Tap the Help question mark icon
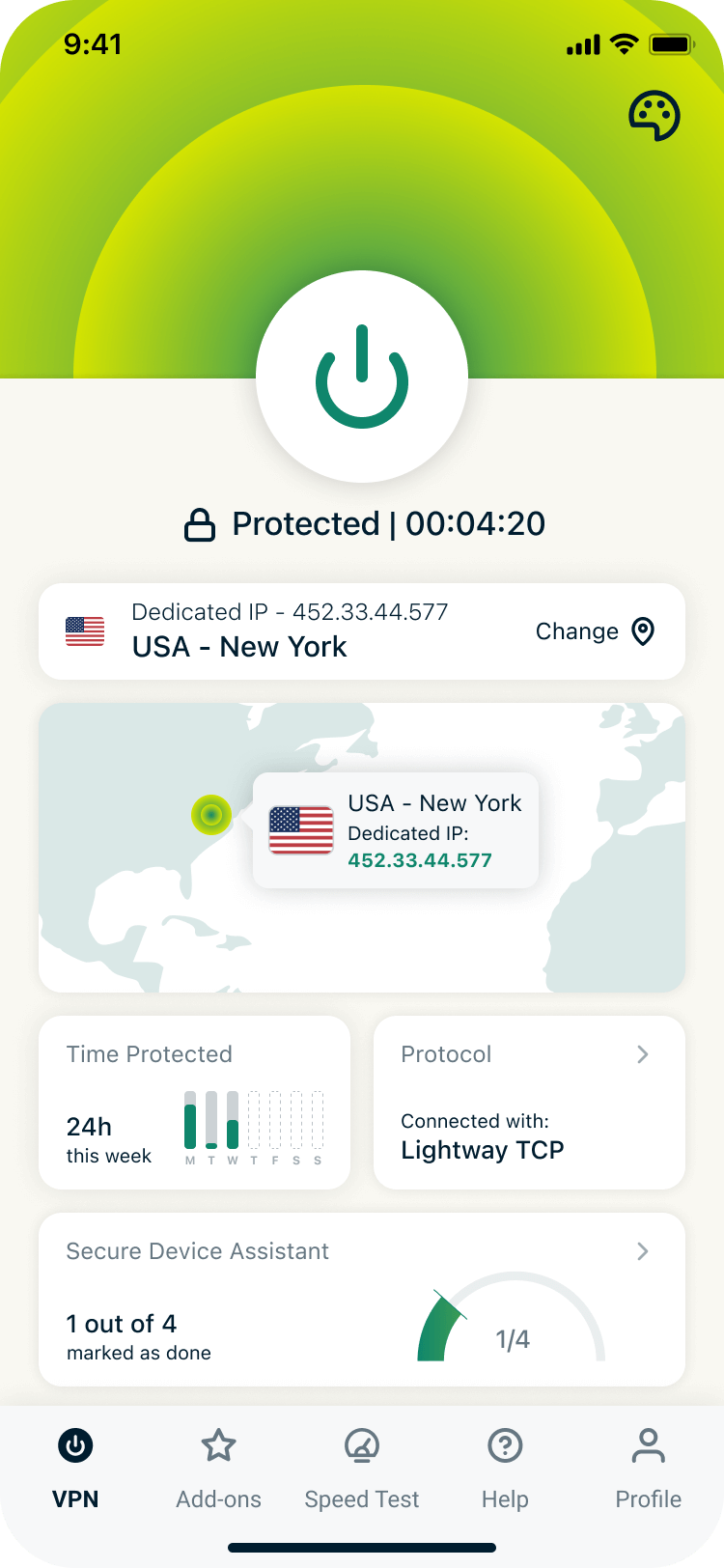The width and height of the screenshot is (724, 1568). pyautogui.click(x=505, y=1446)
